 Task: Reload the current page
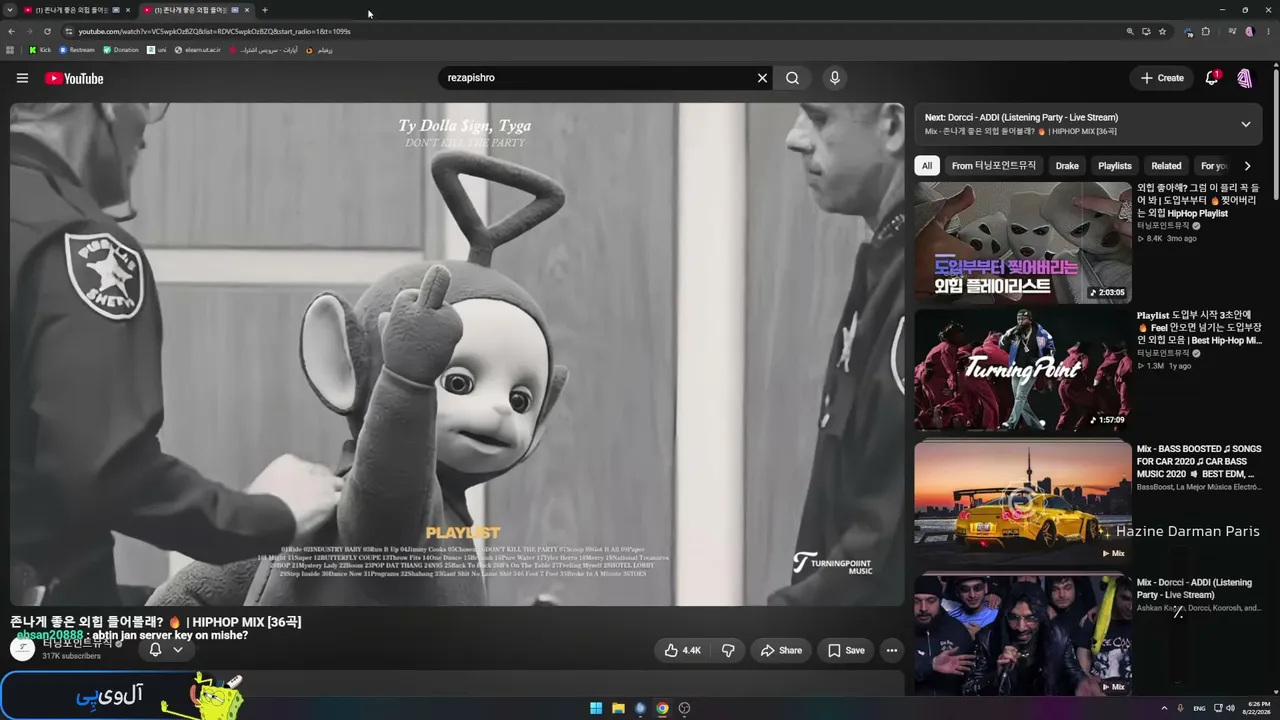click(x=49, y=31)
